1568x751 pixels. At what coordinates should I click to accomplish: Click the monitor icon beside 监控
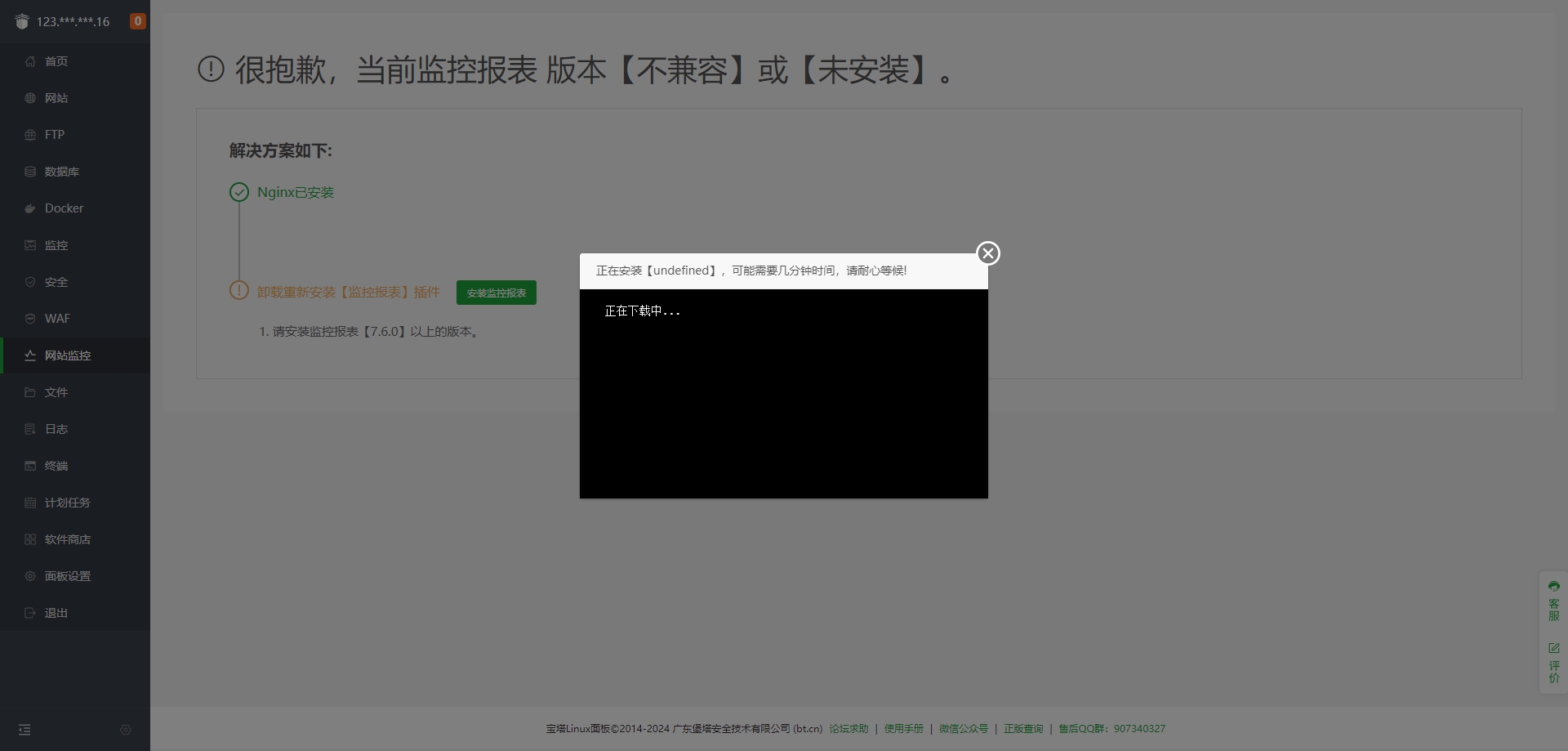(x=30, y=245)
